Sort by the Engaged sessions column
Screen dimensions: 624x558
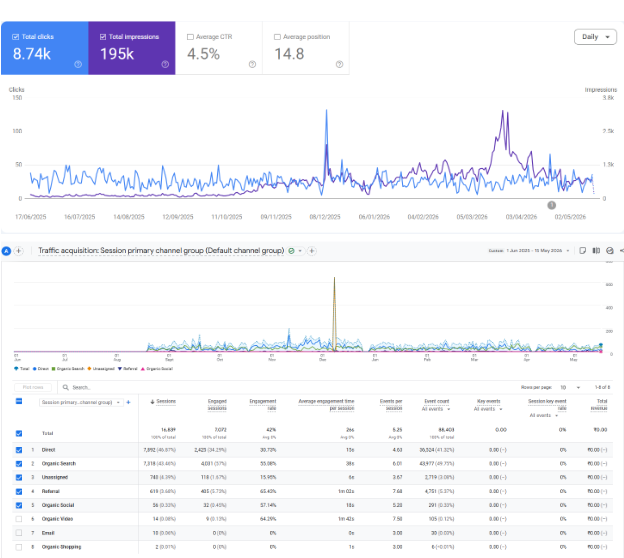[x=217, y=404]
